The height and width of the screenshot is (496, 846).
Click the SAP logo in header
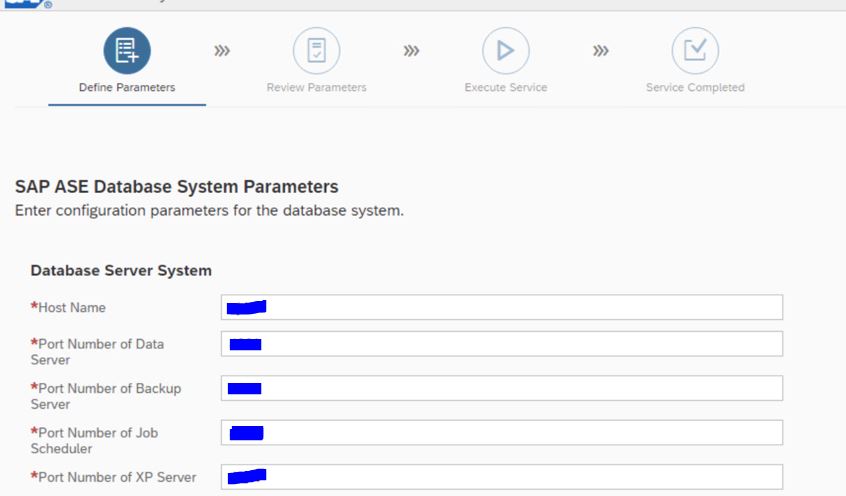pyautogui.click(x=26, y=4)
